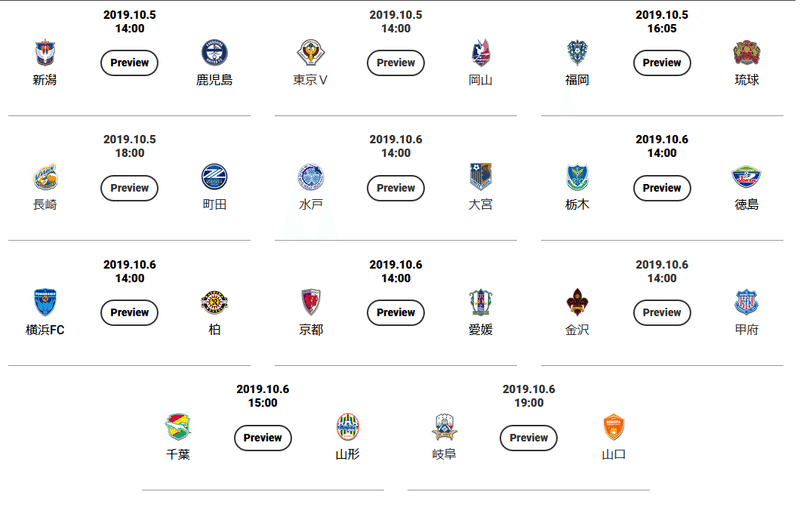View Preview of 水戸 vs 大宮
Screen dimensions: 800x507
point(395,188)
